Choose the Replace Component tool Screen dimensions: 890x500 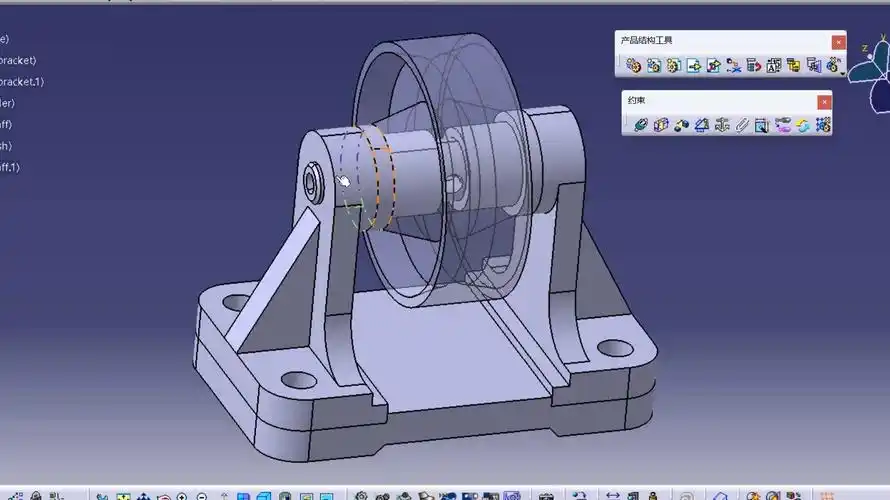[x=733, y=65]
